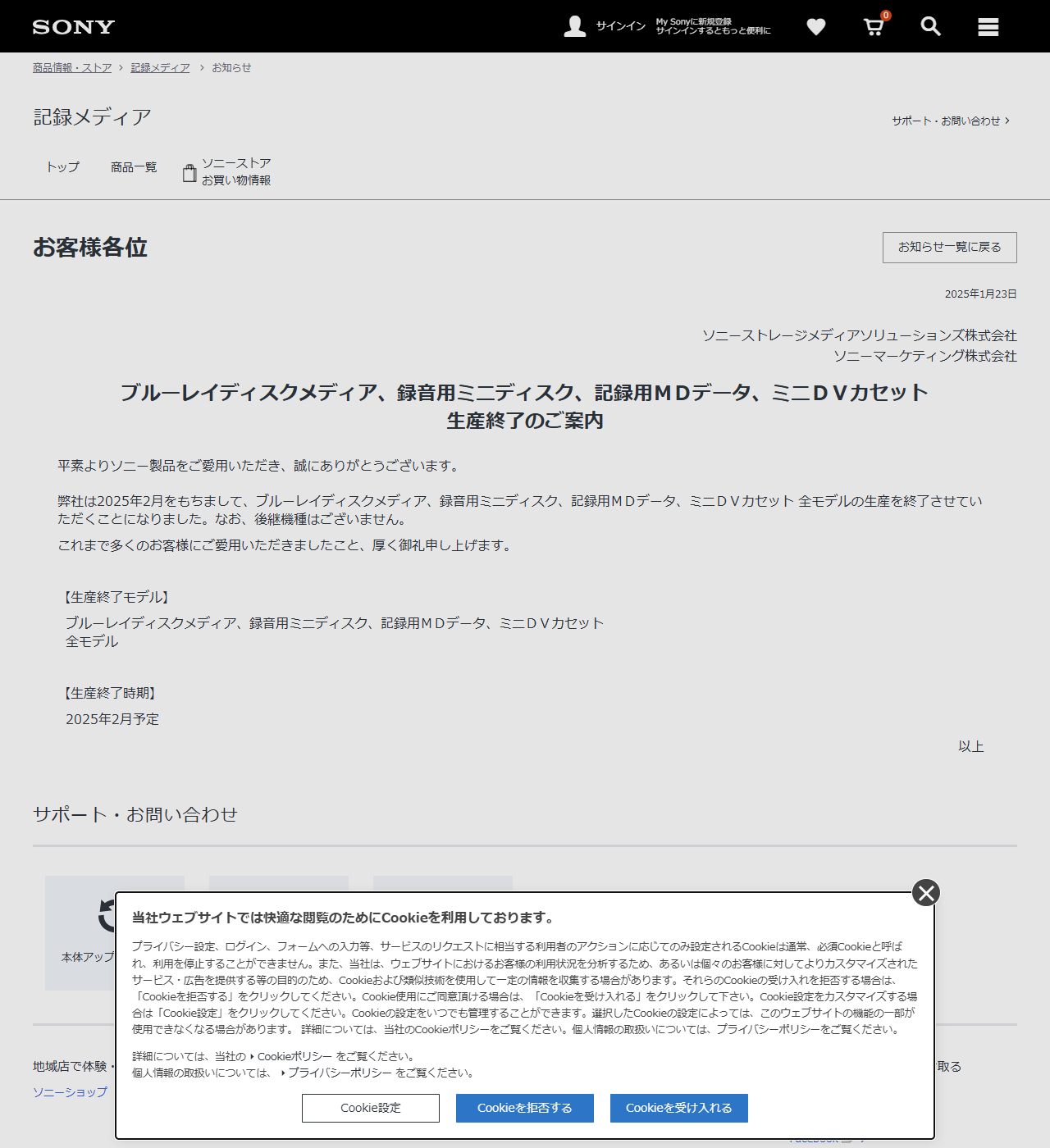This screenshot has width=1050, height=1148.
Task: Click Cookieを受け入れる button
Action: coord(679,1108)
